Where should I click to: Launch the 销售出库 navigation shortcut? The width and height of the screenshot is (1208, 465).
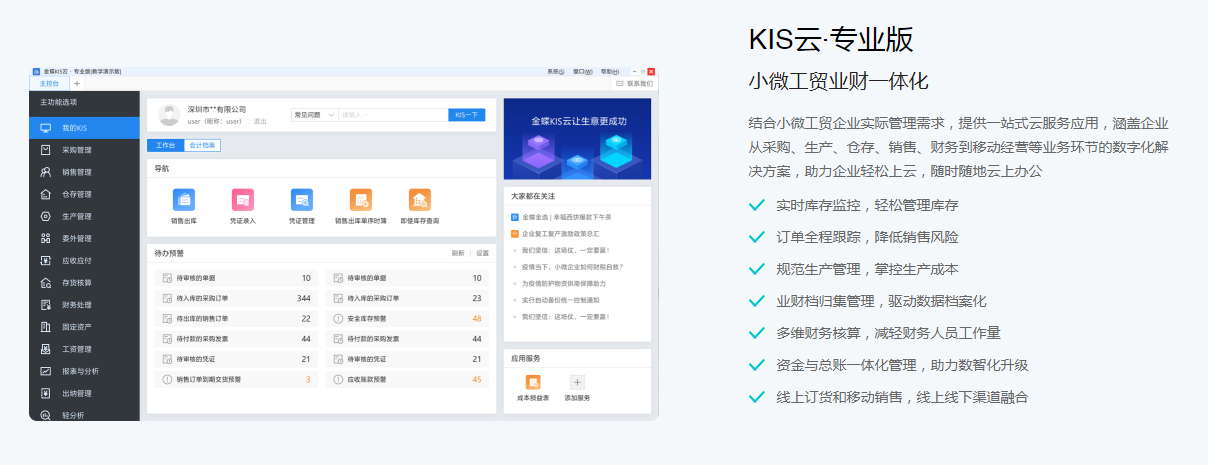tap(184, 205)
